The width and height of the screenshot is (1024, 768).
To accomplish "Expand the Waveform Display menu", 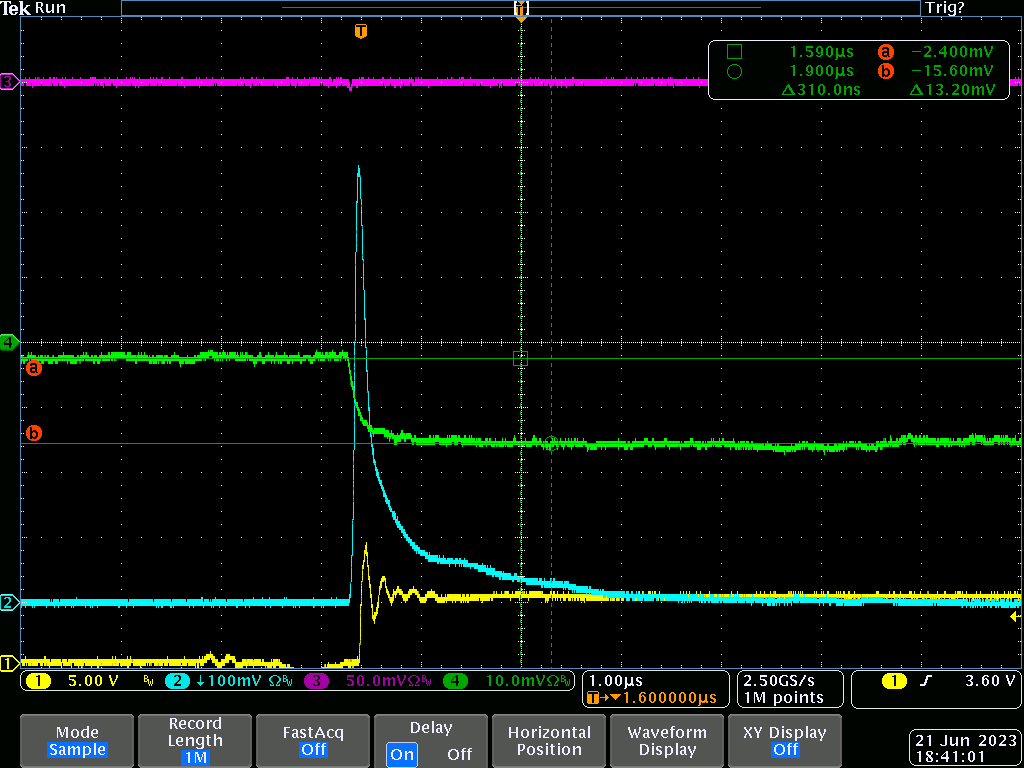I will [x=667, y=741].
